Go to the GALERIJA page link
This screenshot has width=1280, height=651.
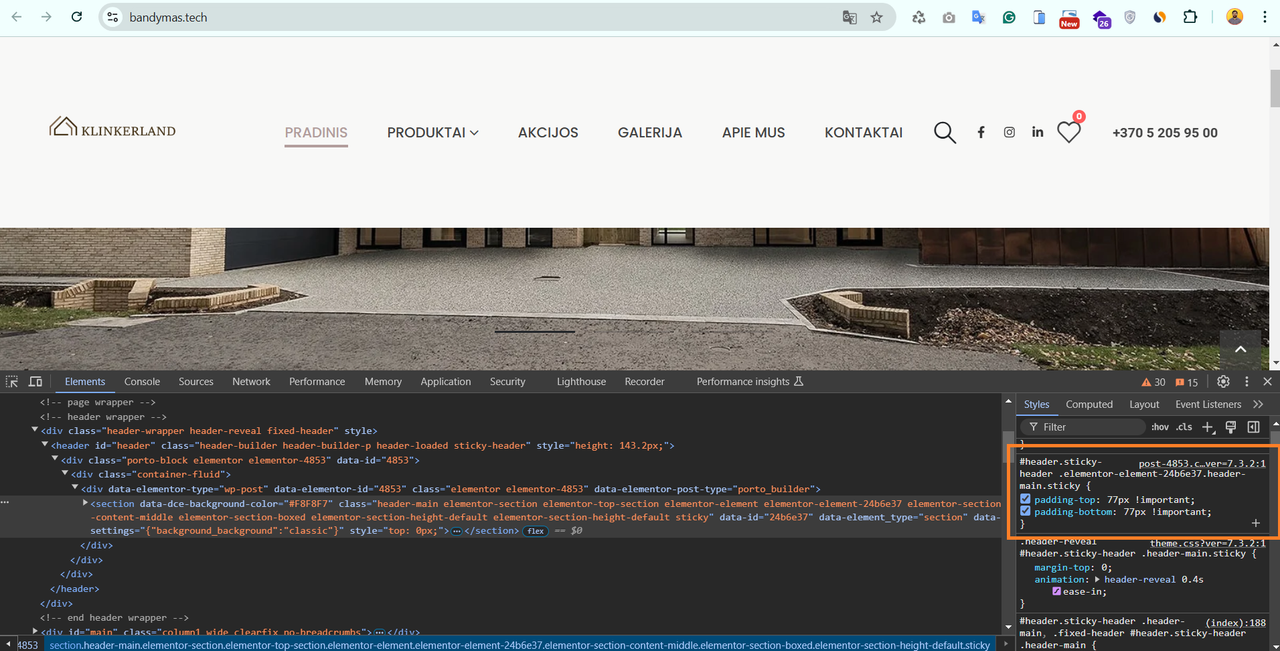pyautogui.click(x=650, y=132)
